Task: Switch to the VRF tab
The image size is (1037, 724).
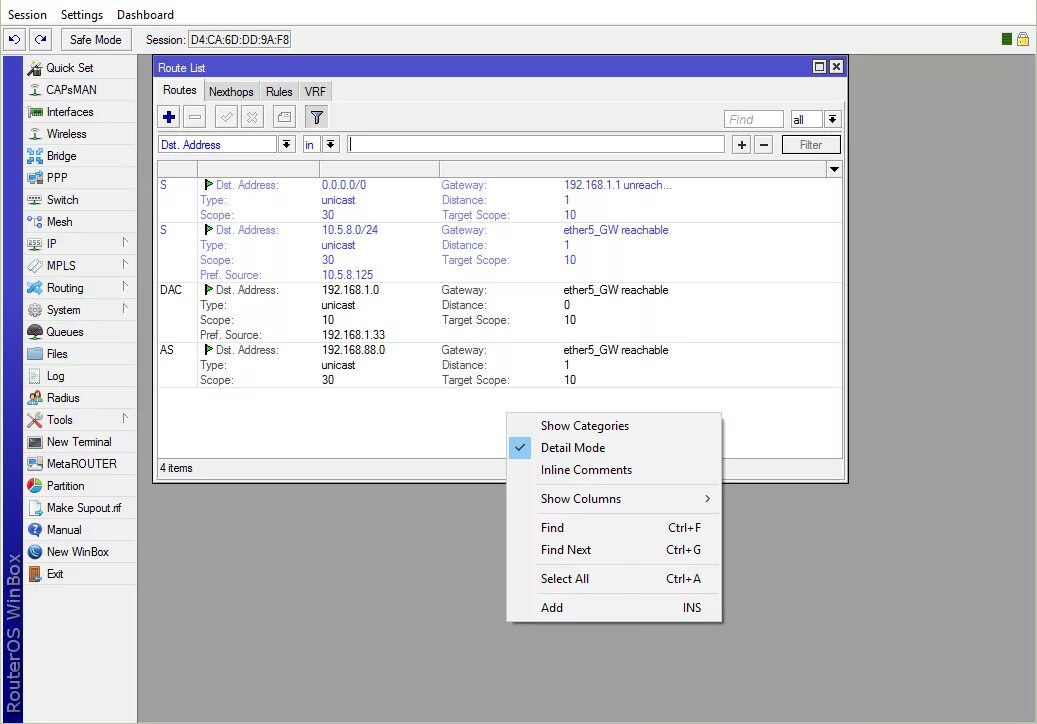Action: [x=315, y=92]
